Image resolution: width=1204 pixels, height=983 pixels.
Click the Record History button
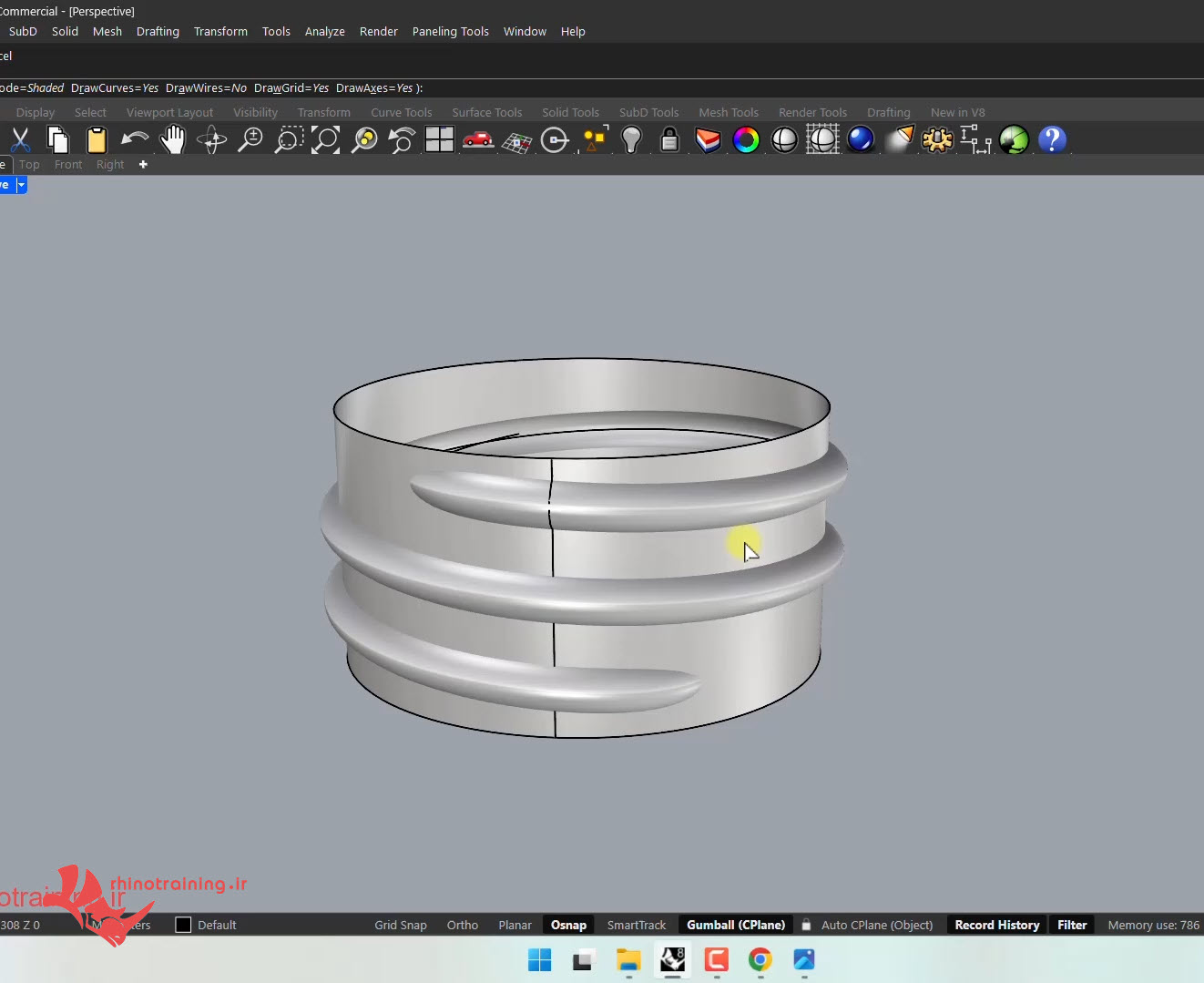click(996, 925)
